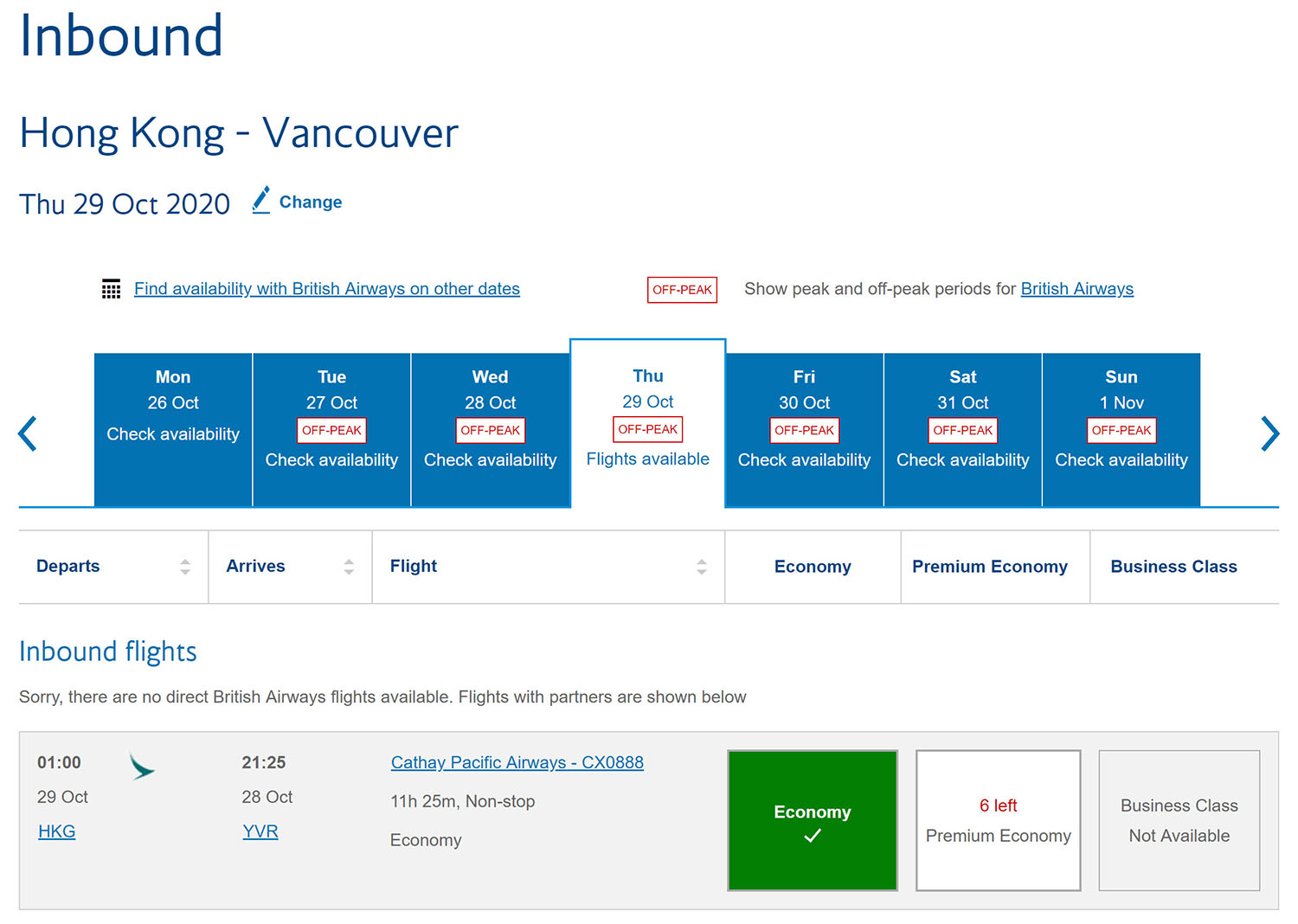
Task: Select the Sun 1 Nov date tab
Action: (x=1121, y=429)
